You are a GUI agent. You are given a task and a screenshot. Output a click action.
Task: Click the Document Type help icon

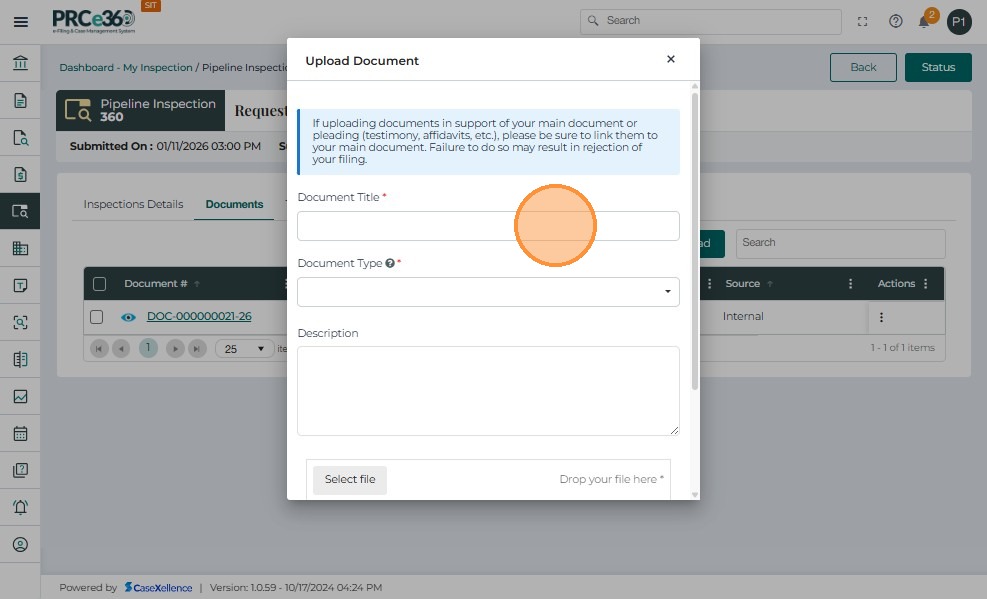(390, 263)
